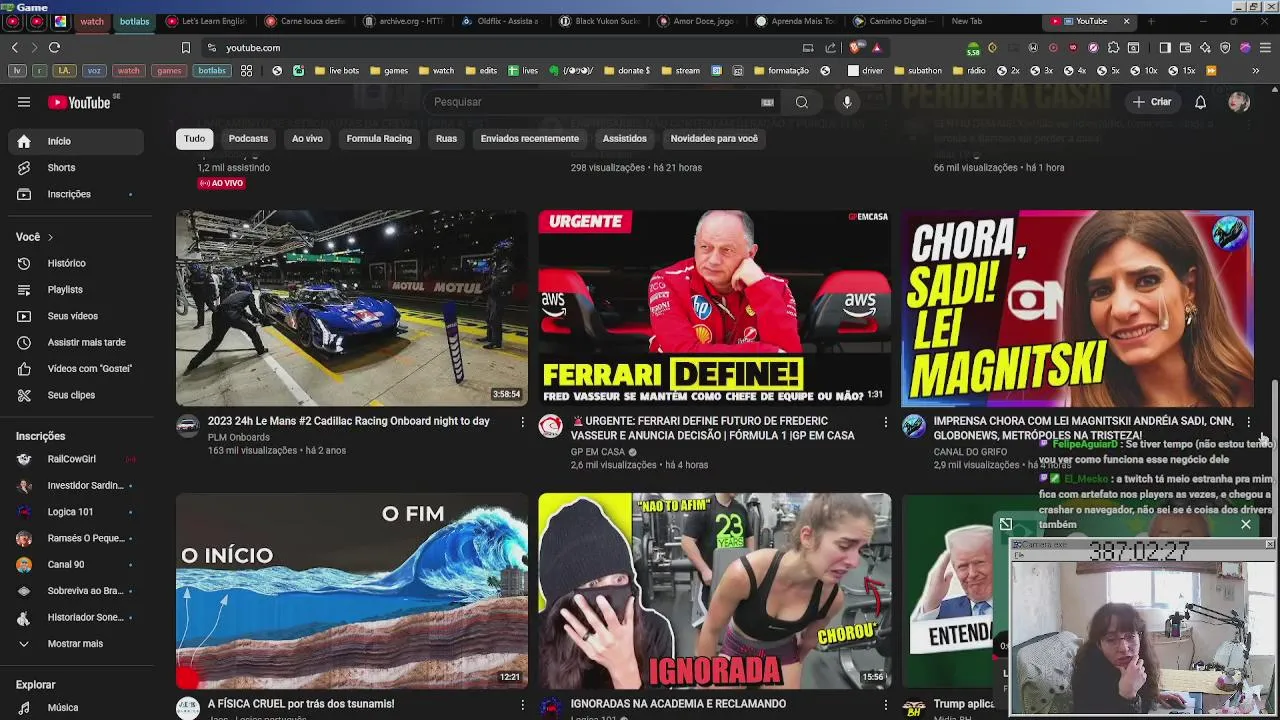Screen dimensions: 1280x720
Task: Expand the Você section chevron
Action: 50,237
